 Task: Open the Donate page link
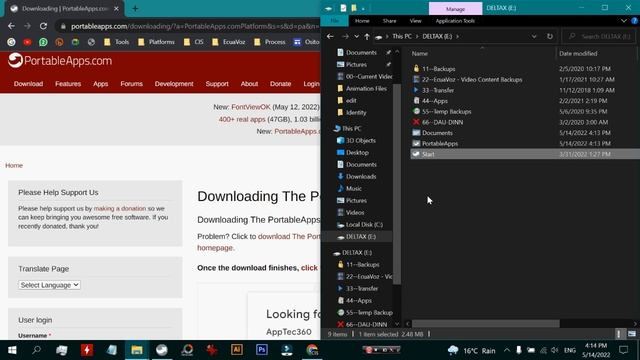click(280, 84)
